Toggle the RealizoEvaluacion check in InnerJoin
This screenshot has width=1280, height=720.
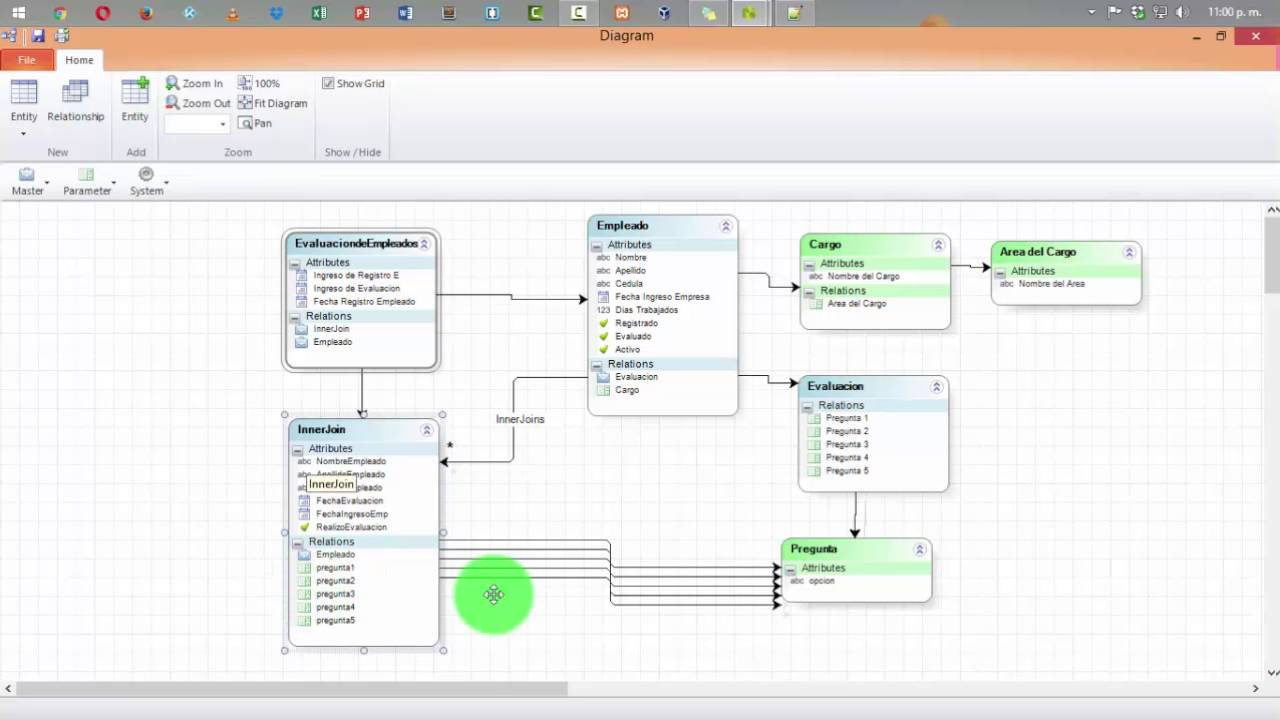tap(304, 527)
